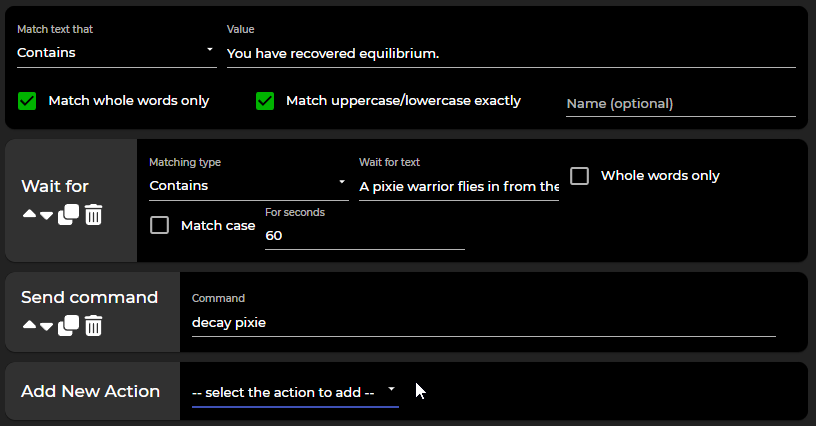This screenshot has height=426, width=816.
Task: Move the Wait for action down
Action: tap(46, 215)
